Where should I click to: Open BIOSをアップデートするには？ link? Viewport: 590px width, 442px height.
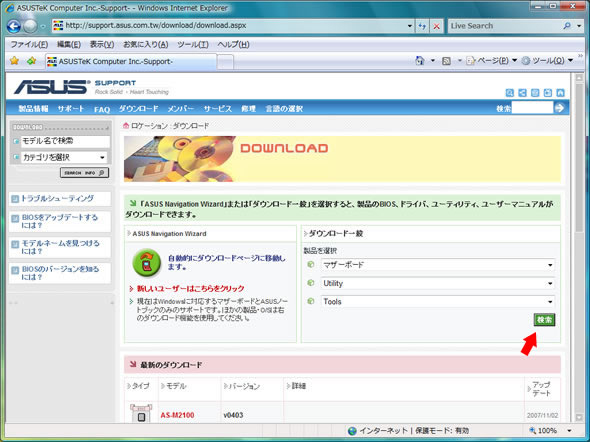tap(59, 221)
